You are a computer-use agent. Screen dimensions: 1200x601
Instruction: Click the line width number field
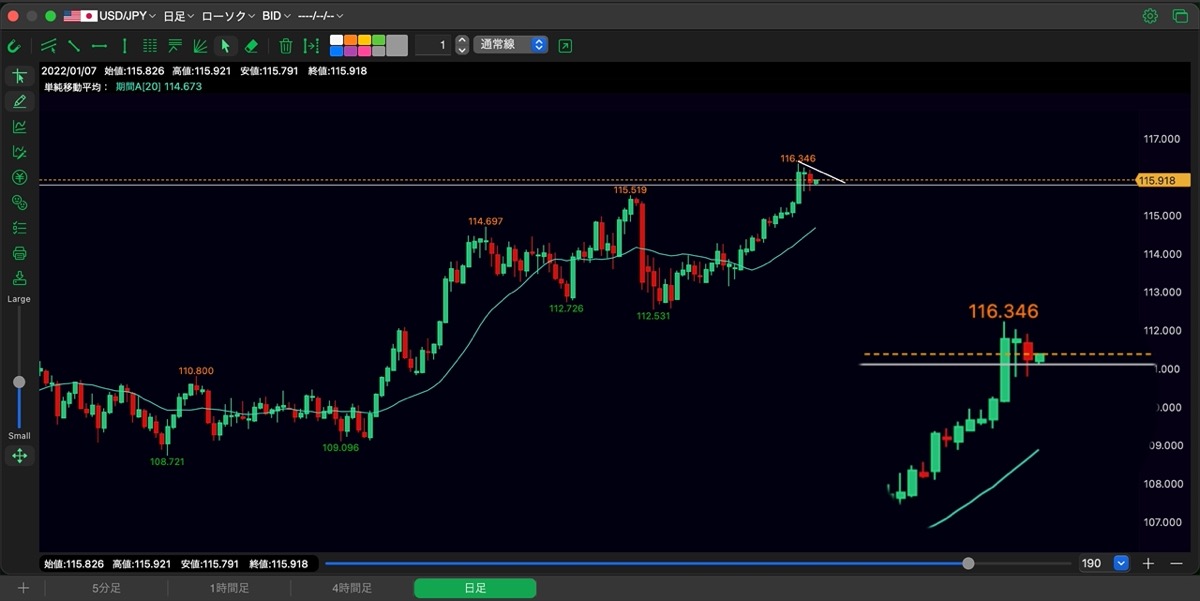coord(432,45)
